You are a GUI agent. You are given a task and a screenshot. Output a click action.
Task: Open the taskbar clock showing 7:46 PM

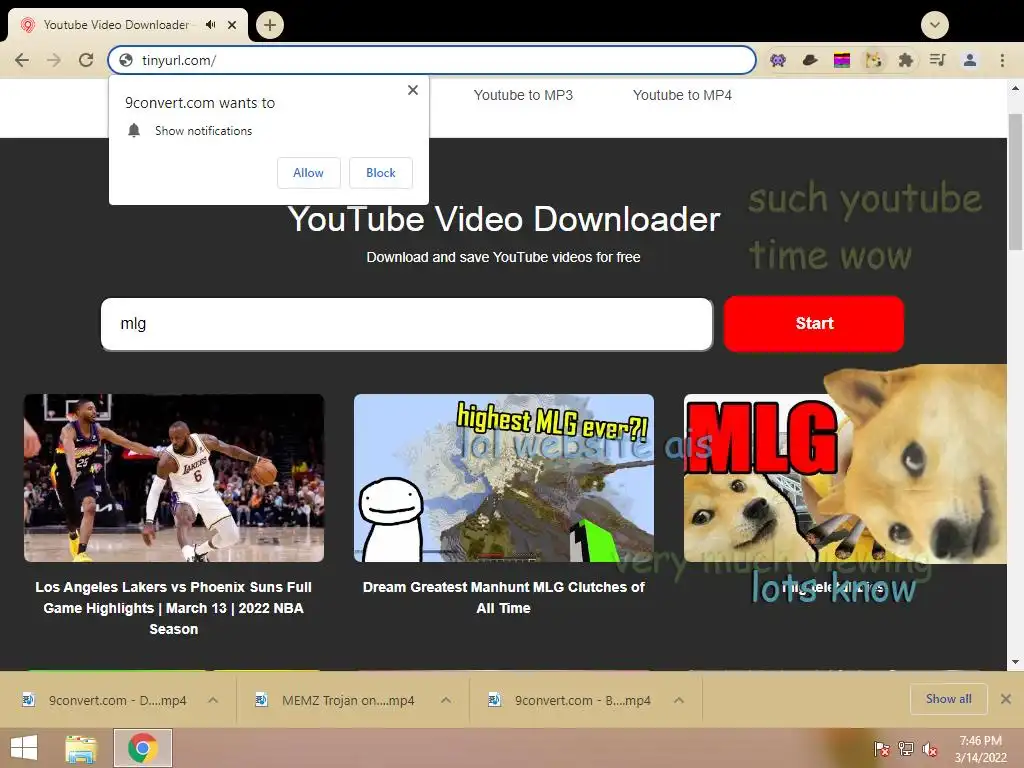pos(980,749)
